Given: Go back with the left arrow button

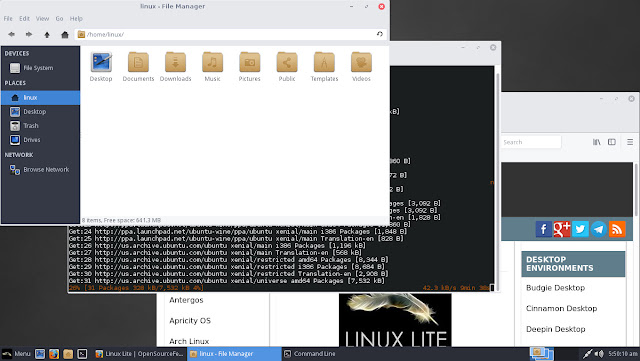Looking at the screenshot, I should (x=11, y=35).
